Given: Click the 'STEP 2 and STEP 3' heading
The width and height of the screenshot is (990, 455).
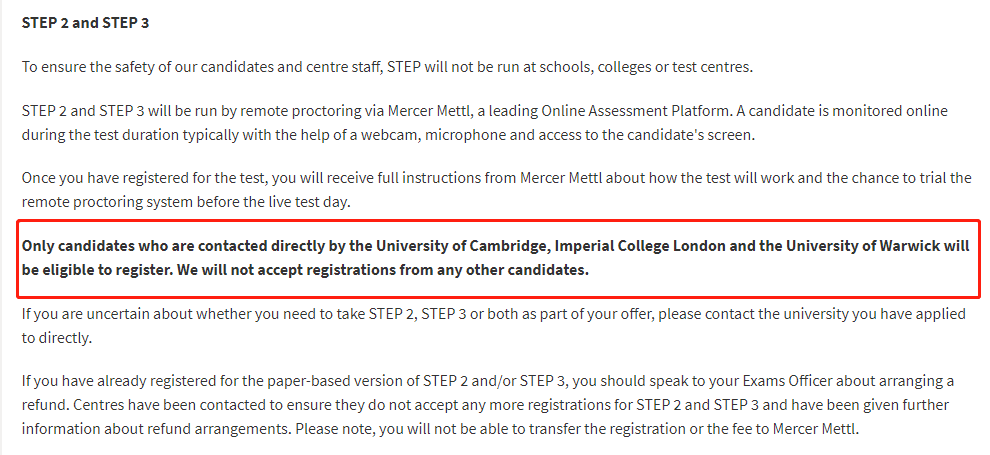Looking at the screenshot, I should pos(85,23).
